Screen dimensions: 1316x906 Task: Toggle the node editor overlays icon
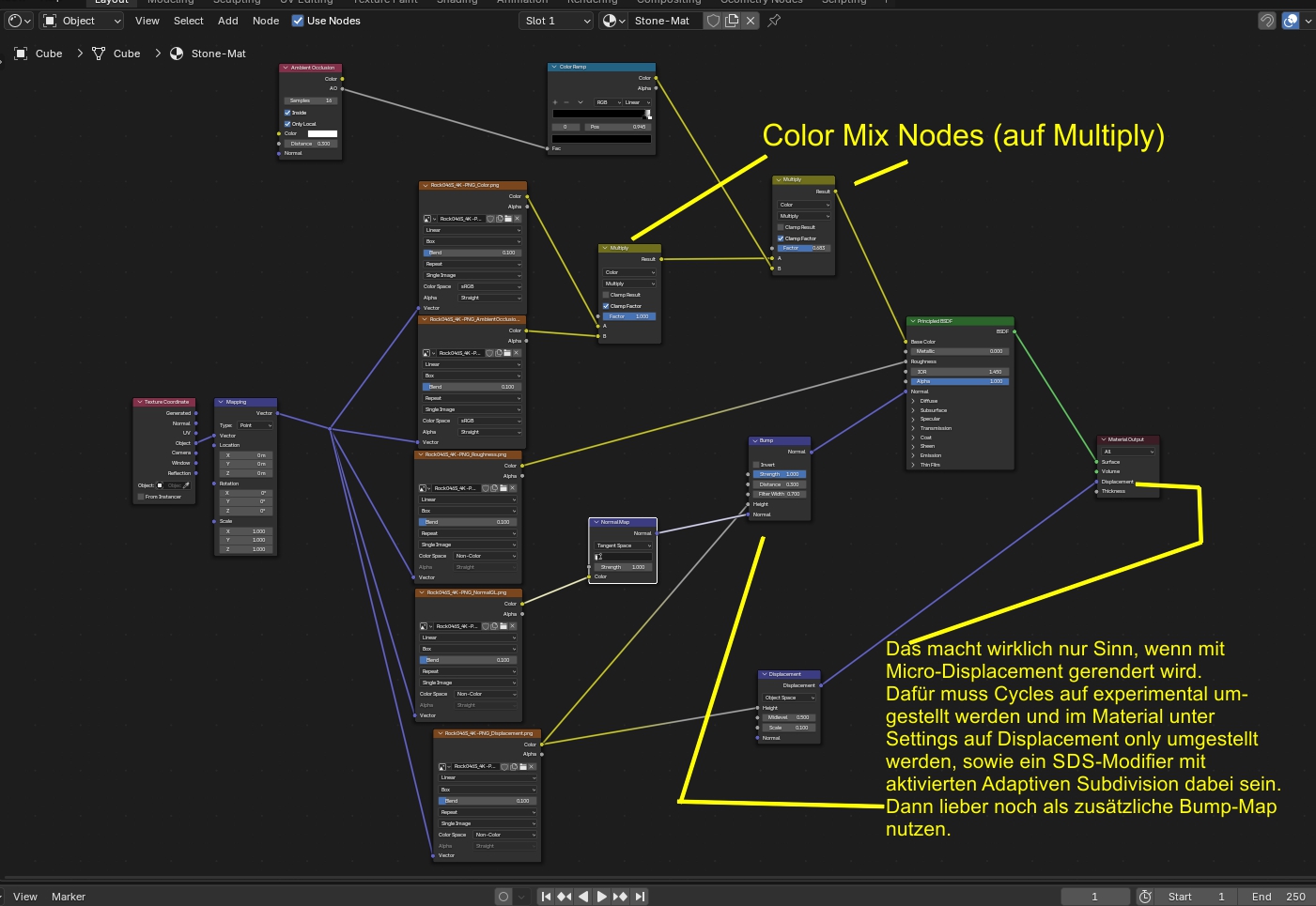coord(1291,21)
